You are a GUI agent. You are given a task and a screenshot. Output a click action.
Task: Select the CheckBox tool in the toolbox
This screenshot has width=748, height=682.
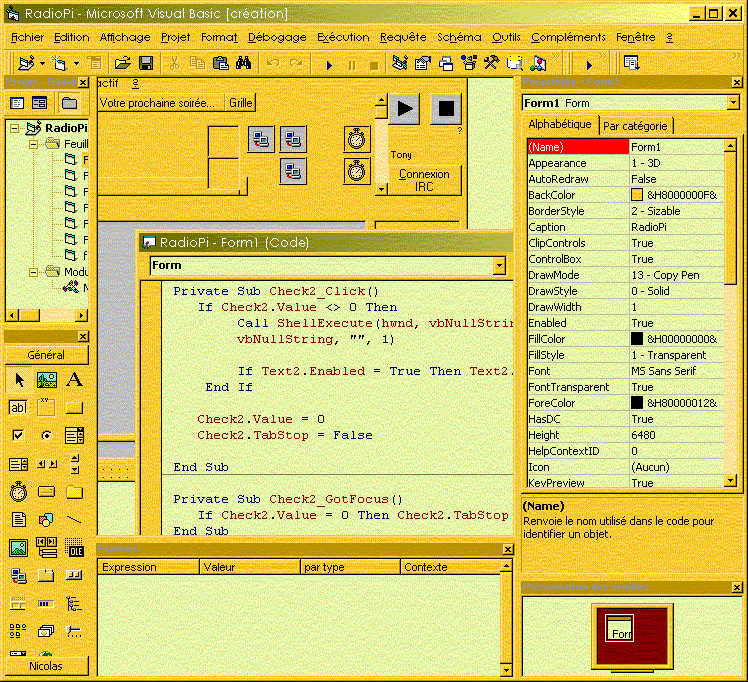point(18,435)
